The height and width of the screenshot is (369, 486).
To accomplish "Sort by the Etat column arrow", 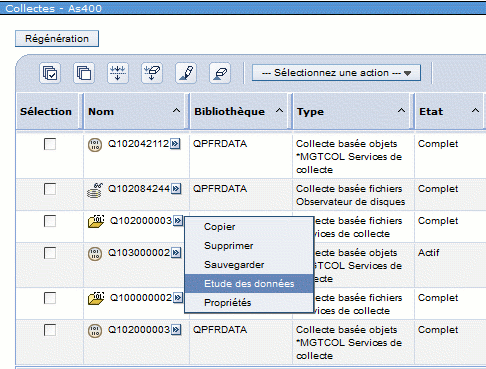I will [475, 111].
